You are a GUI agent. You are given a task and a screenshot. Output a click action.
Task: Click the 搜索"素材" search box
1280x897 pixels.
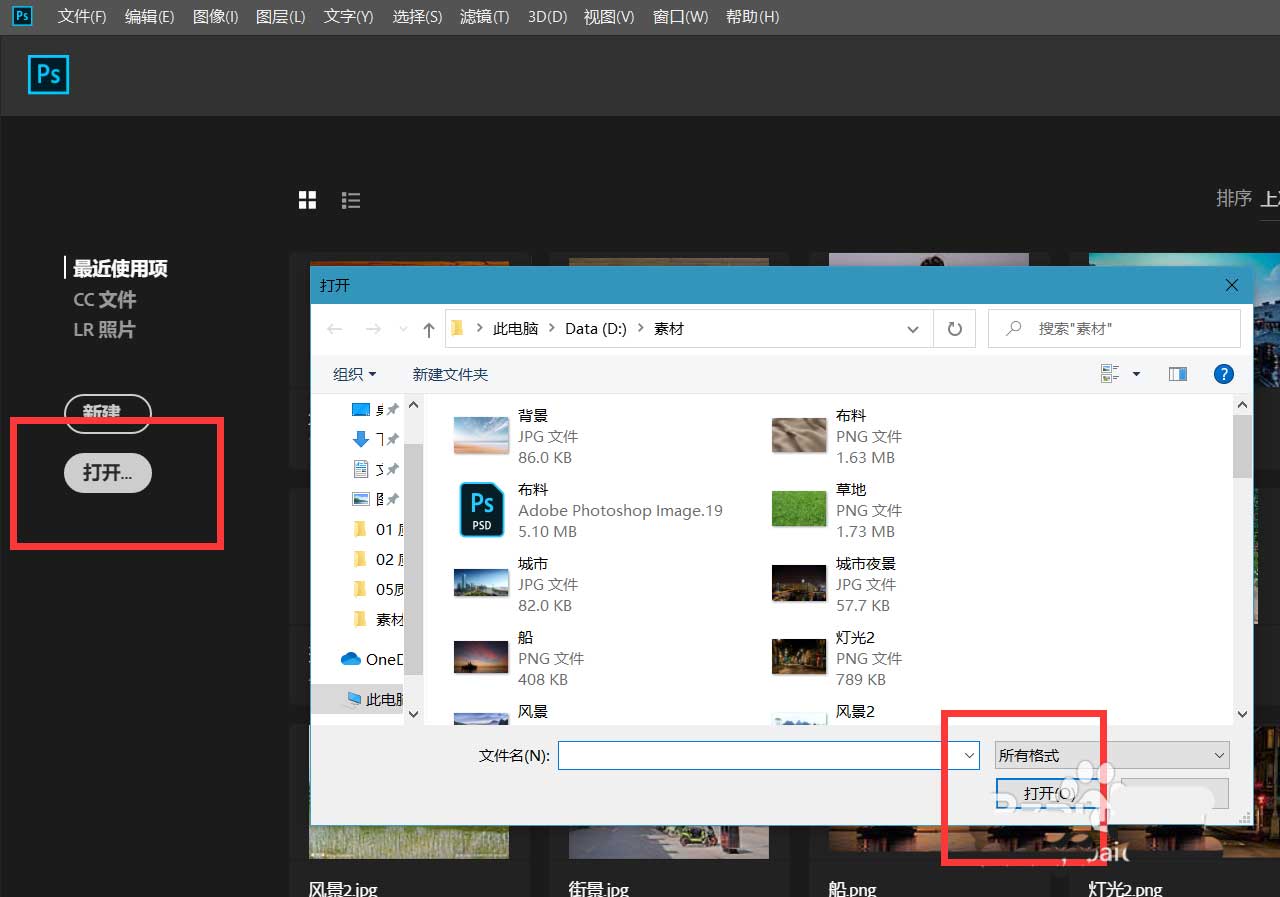pos(1114,328)
